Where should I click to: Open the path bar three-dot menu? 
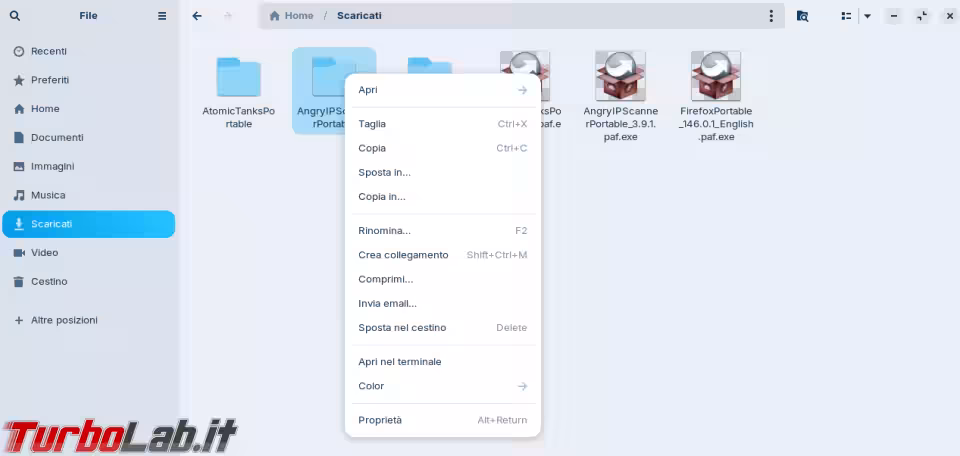point(771,16)
